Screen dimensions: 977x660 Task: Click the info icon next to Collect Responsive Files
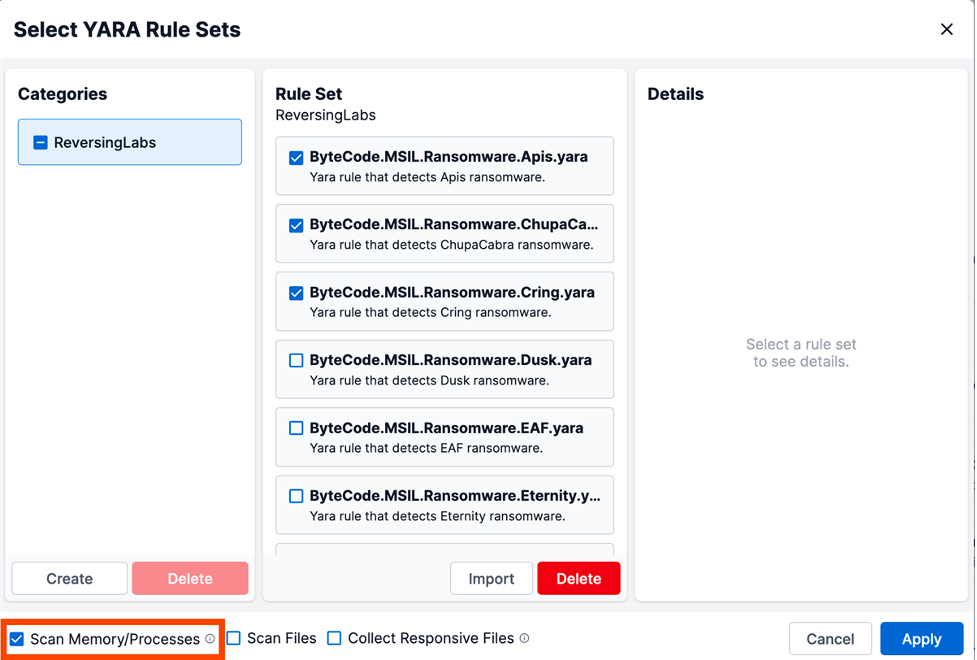(x=524, y=638)
